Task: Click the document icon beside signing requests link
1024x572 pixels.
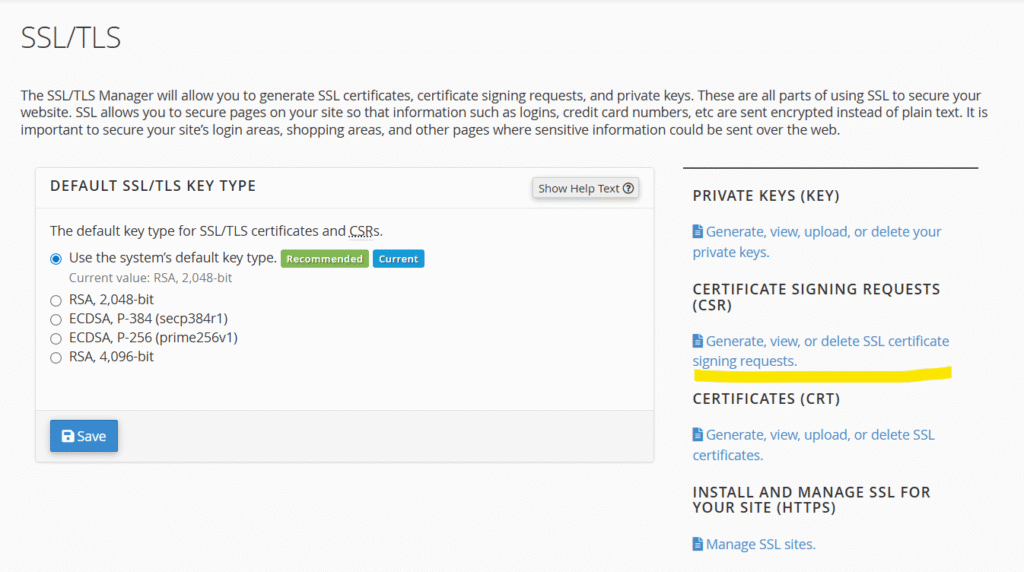Action: (697, 341)
